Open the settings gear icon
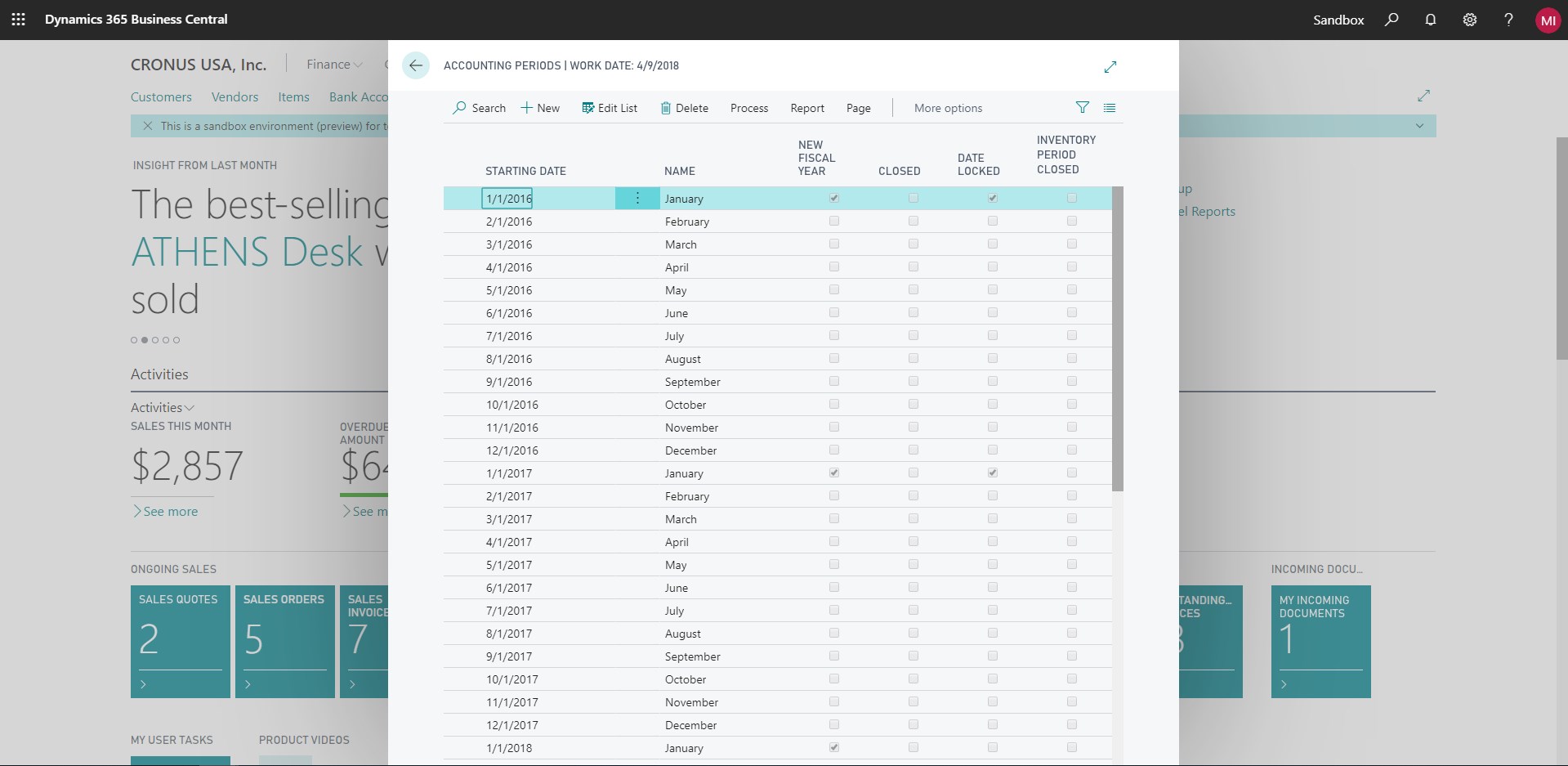Screen dimensions: 1568x766 coord(1470,20)
